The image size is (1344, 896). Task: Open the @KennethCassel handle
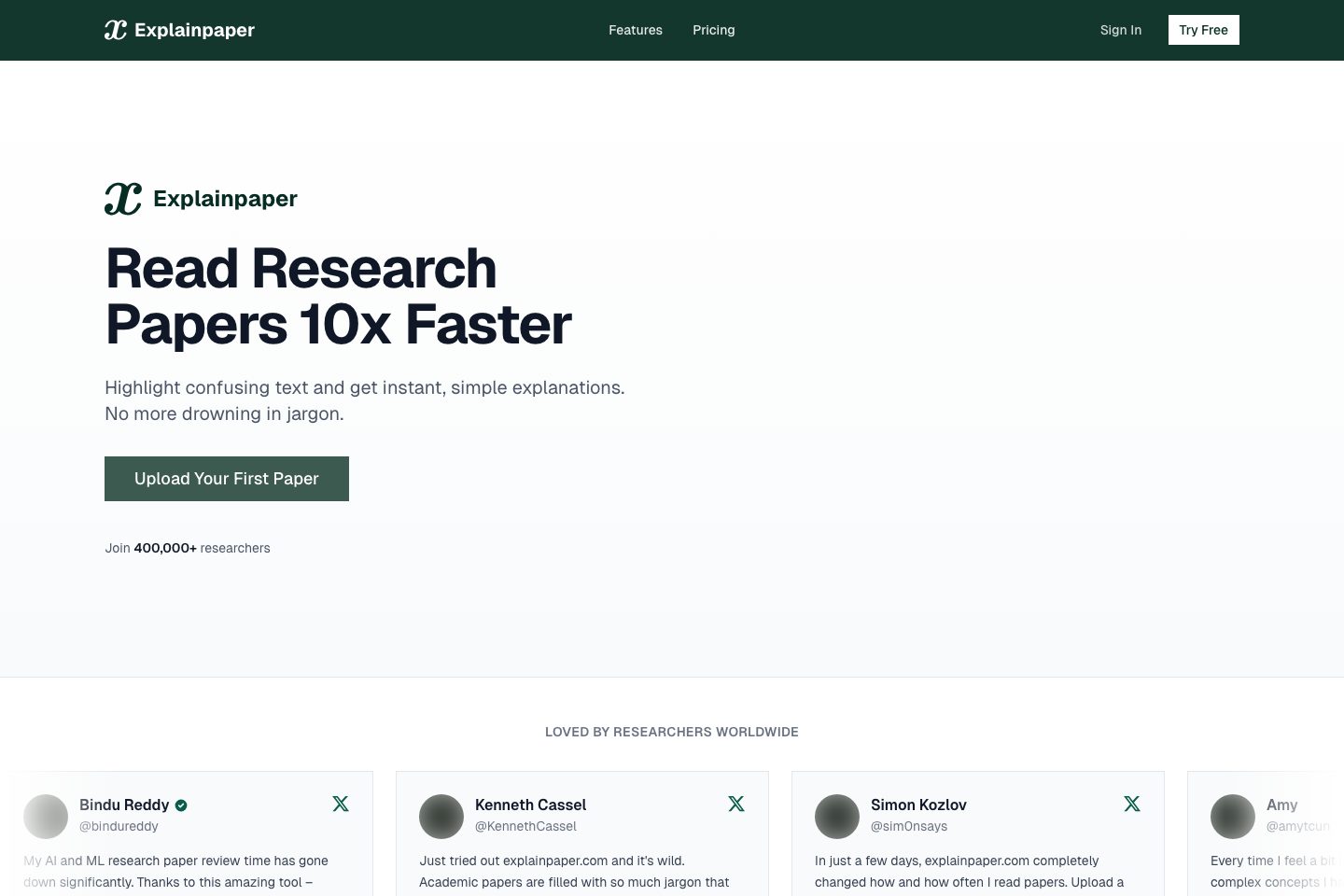(525, 826)
